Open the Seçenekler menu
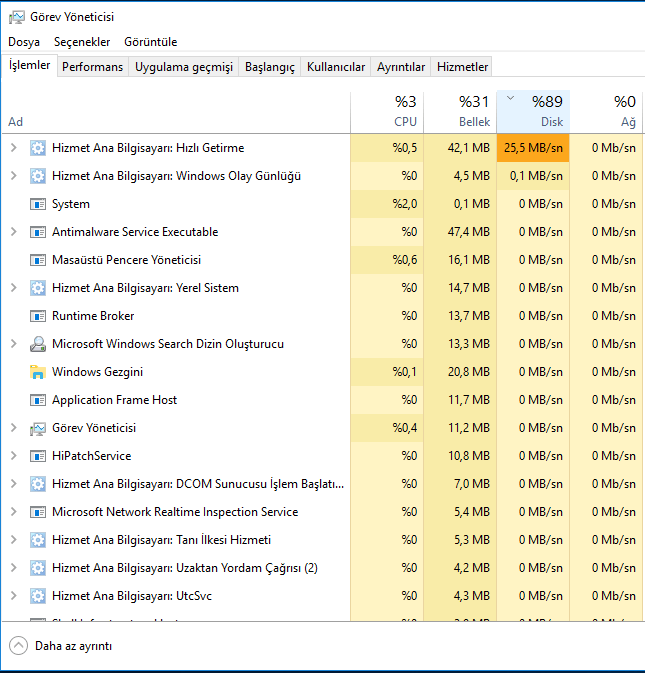Screen dimensions: 645x673 82,42
